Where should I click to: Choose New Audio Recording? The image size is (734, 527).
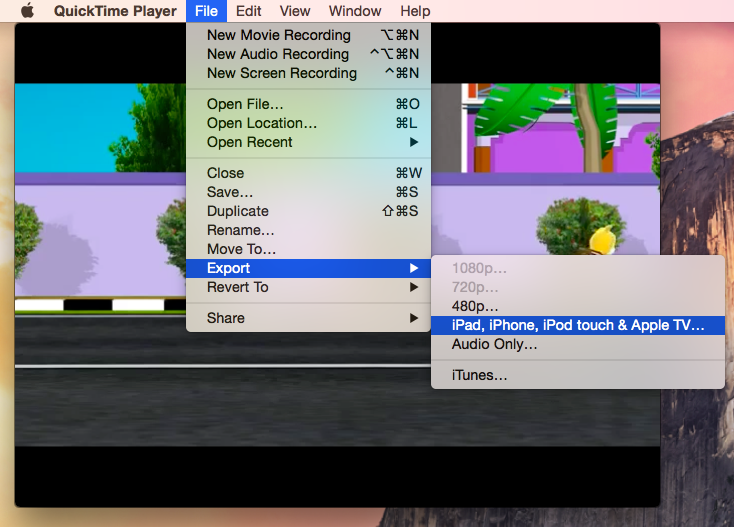(308, 54)
